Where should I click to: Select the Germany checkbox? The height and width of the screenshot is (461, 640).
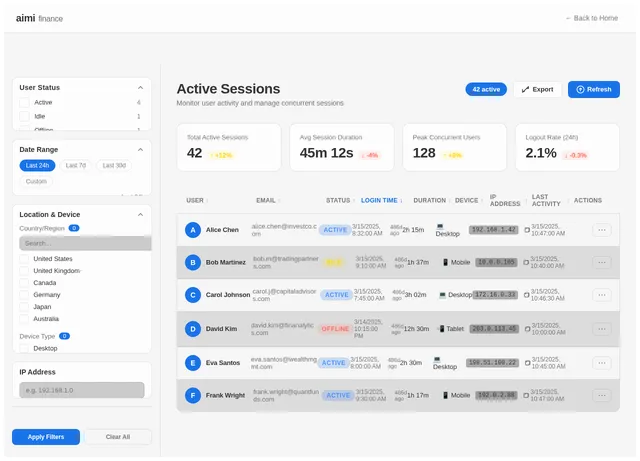tap(24, 295)
